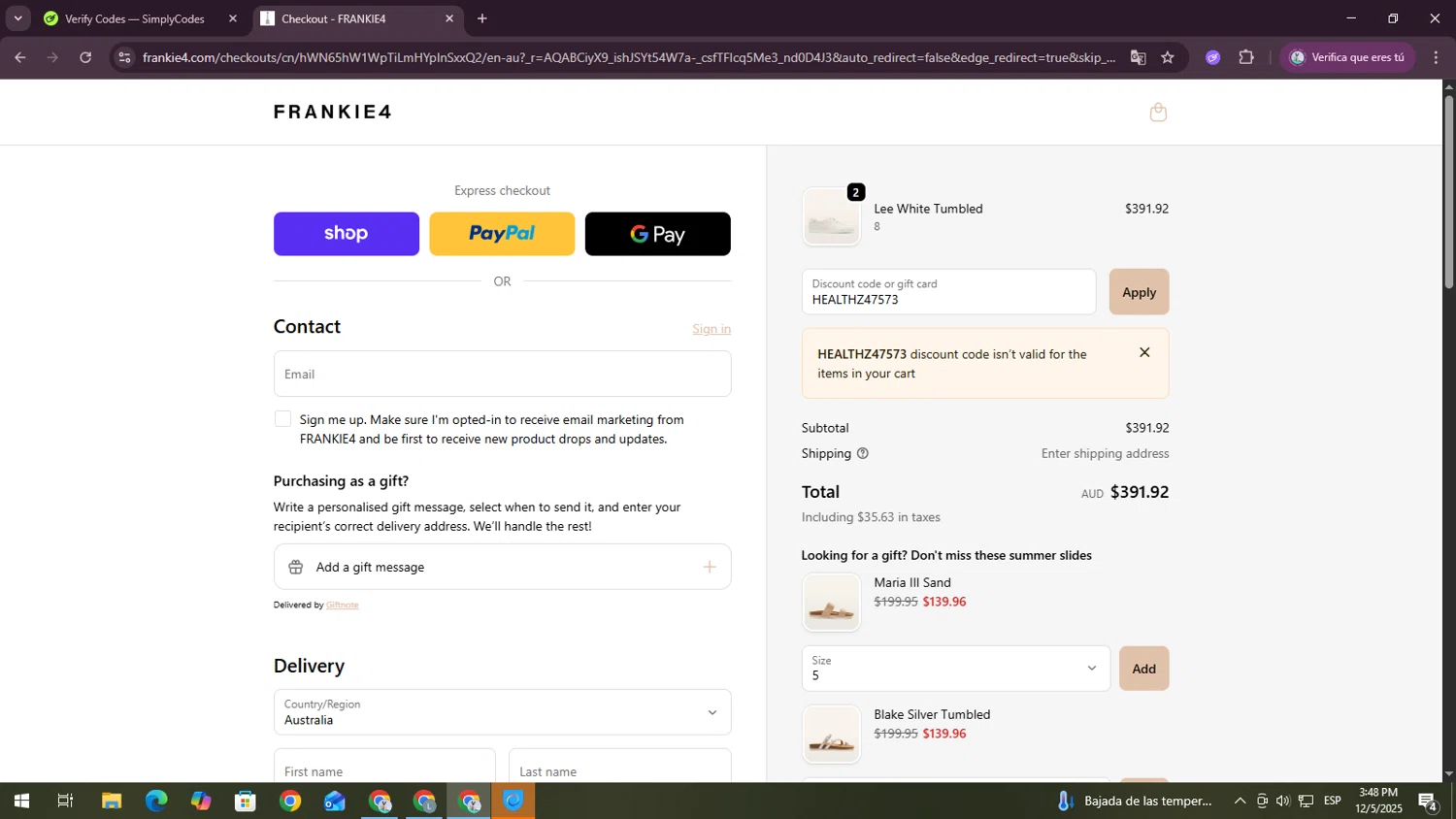Click the Sign in link
The height and width of the screenshot is (819, 1456).
[x=711, y=329]
